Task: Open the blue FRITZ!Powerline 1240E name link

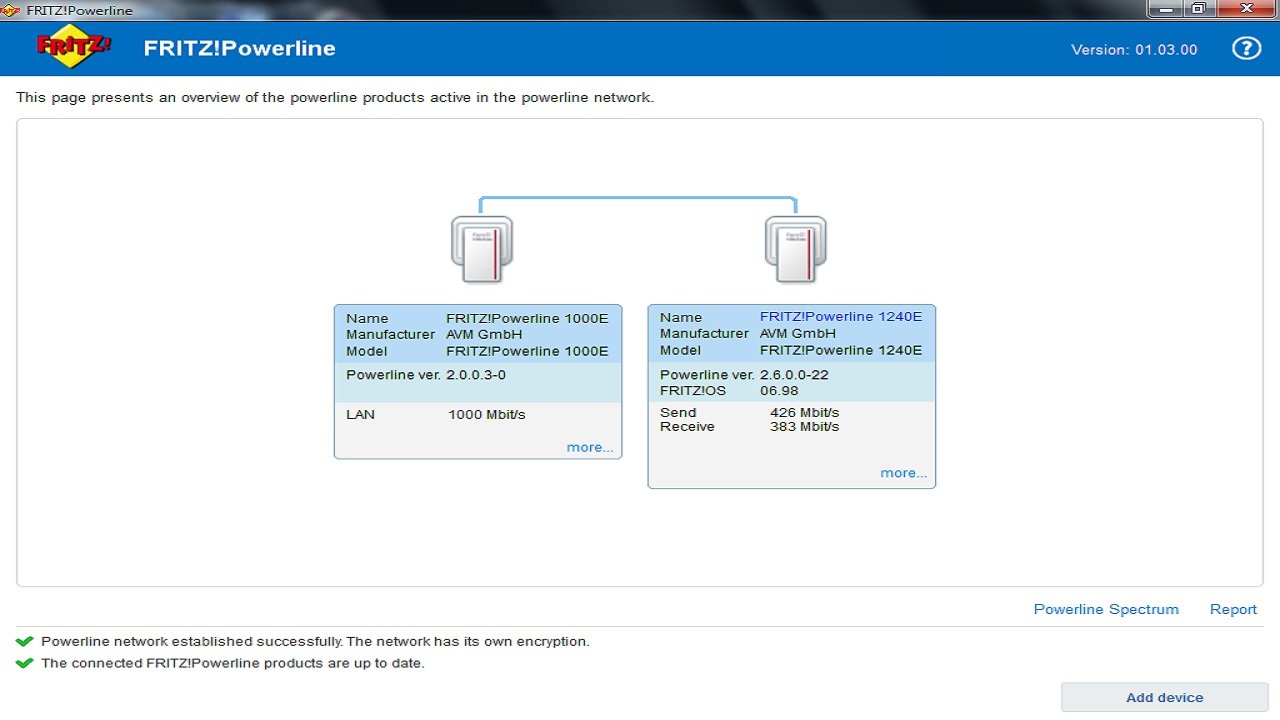Action: pos(841,317)
